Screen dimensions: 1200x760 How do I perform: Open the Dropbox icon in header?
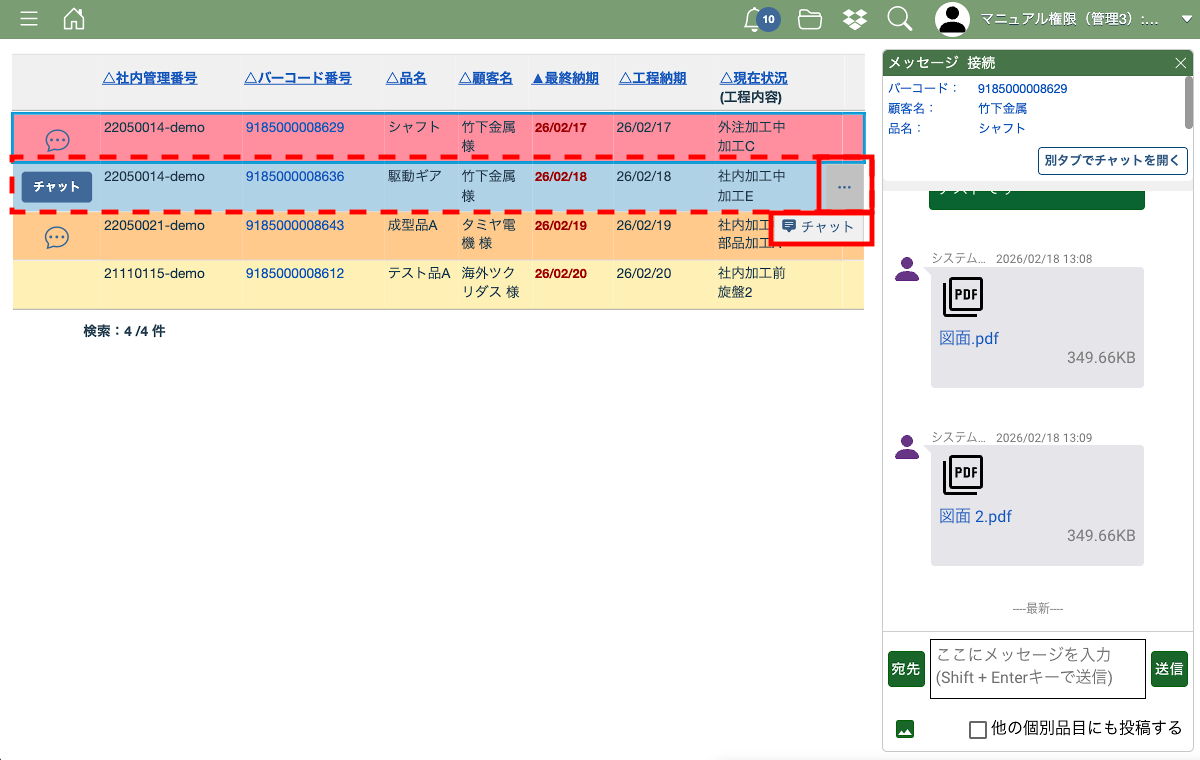point(854,19)
